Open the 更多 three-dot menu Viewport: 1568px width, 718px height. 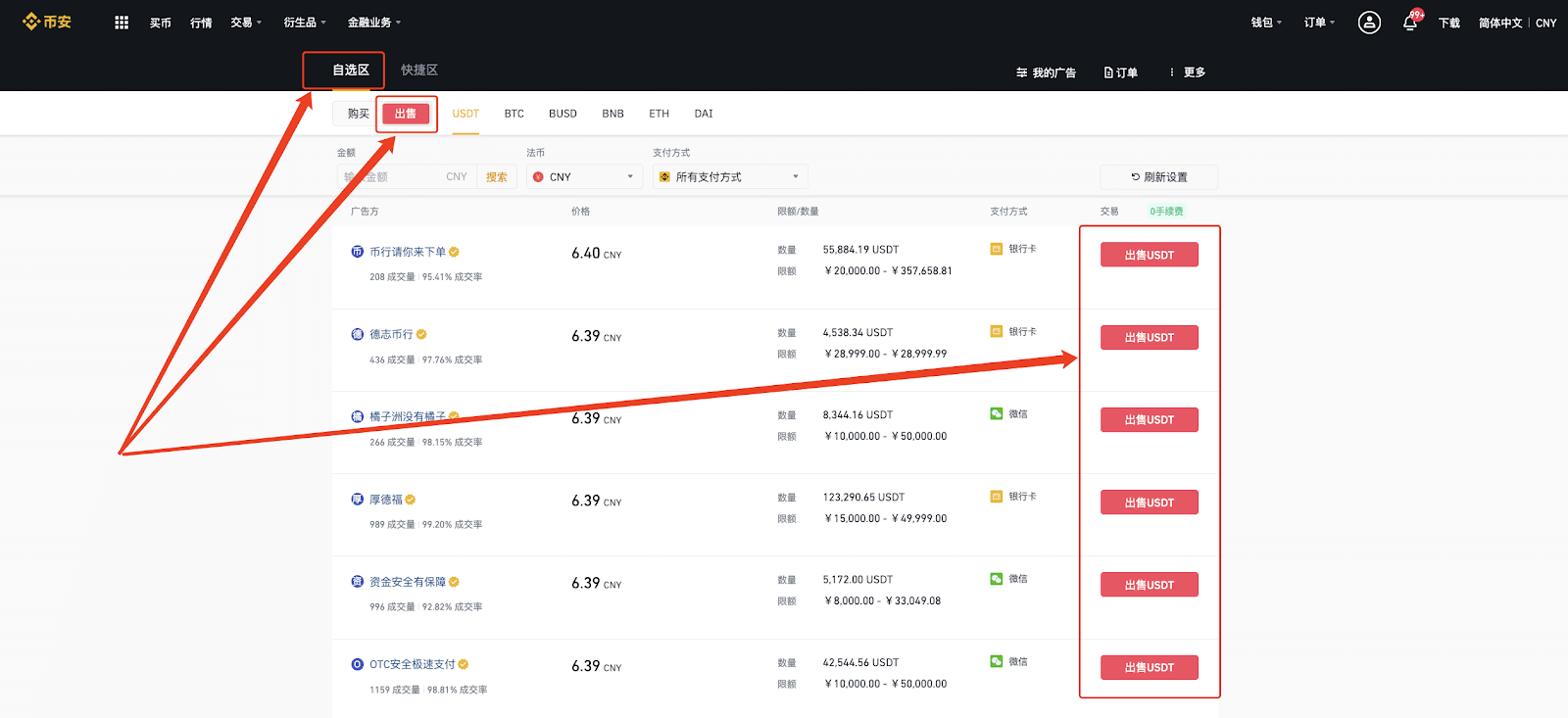coord(1187,72)
